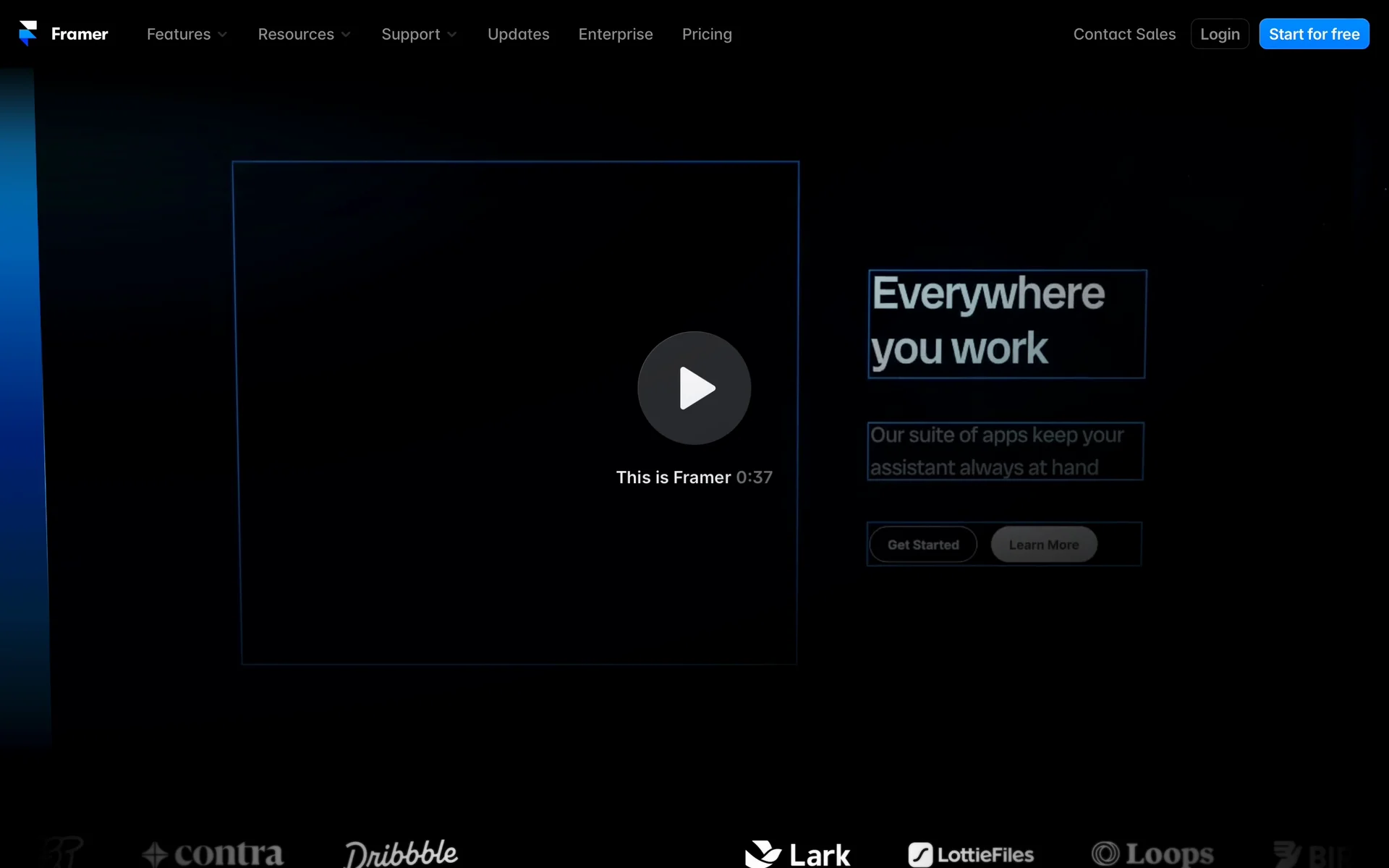
Task: Click the Loops logo
Action: (1152, 854)
